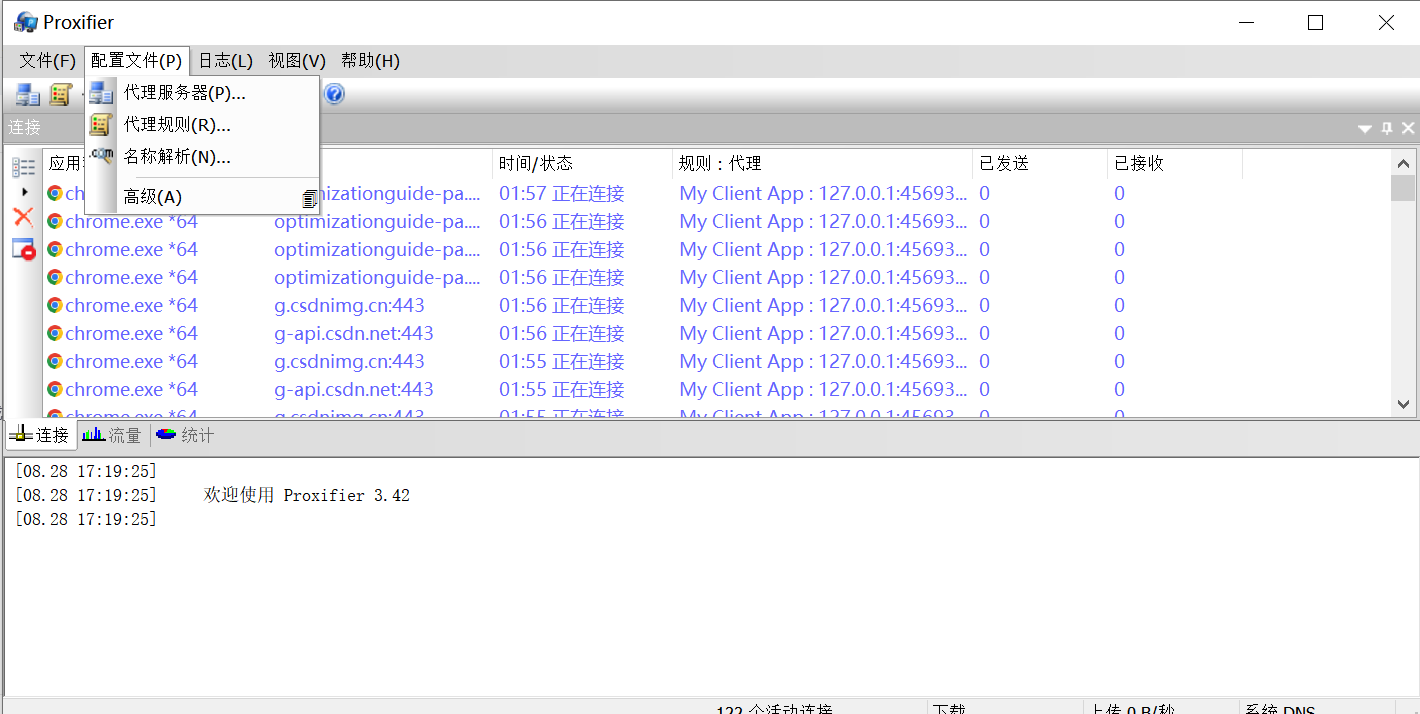The image size is (1420, 714).
Task: Sort by 应用 column header
Action: (x=64, y=163)
